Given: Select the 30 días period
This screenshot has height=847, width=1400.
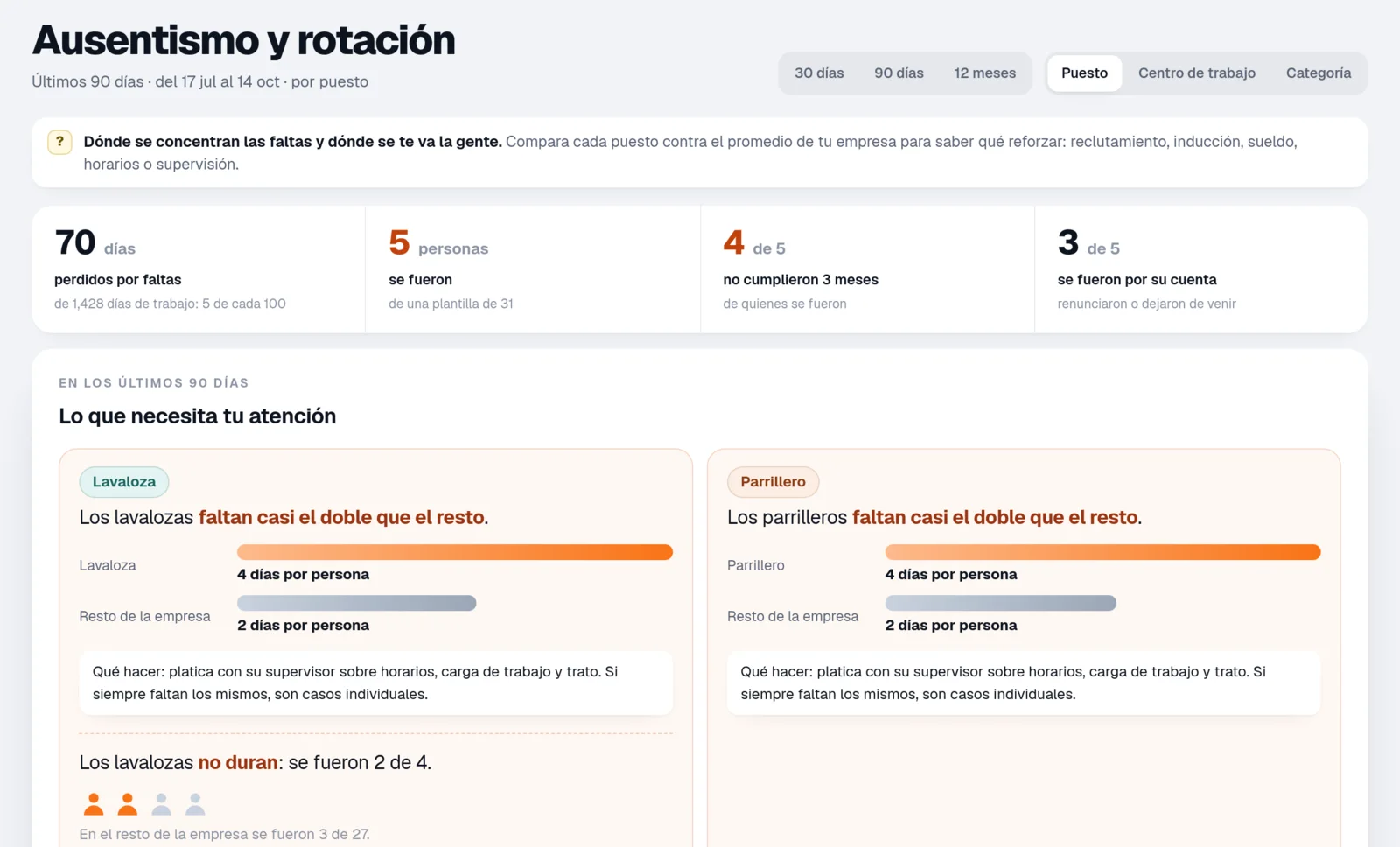Looking at the screenshot, I should coord(819,73).
